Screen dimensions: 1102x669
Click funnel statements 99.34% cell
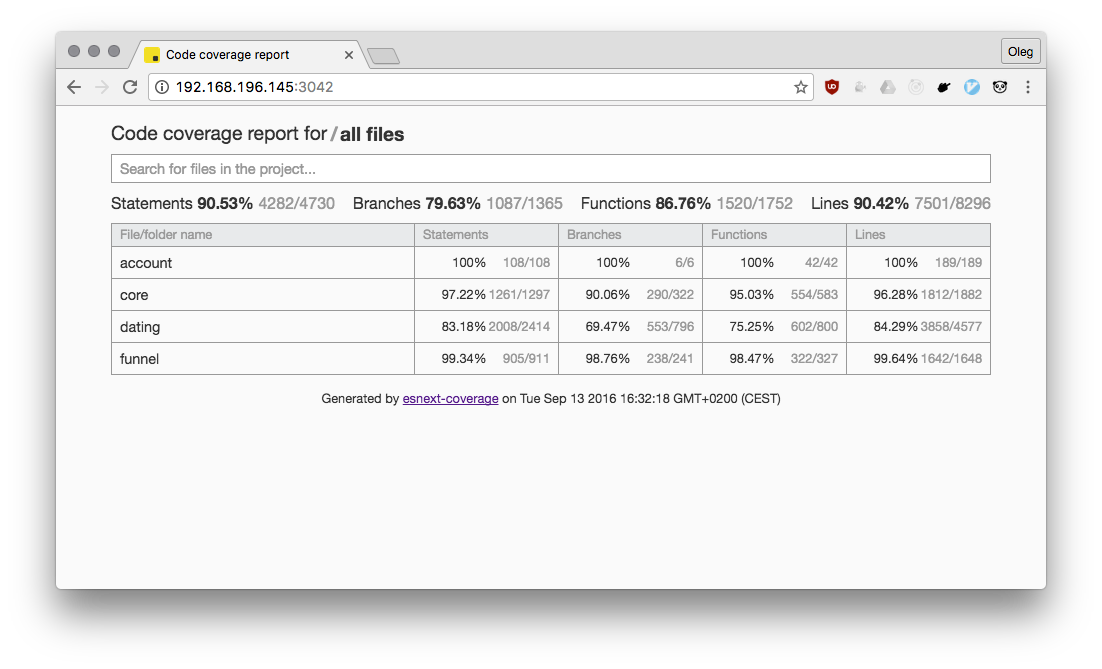tap(486, 358)
